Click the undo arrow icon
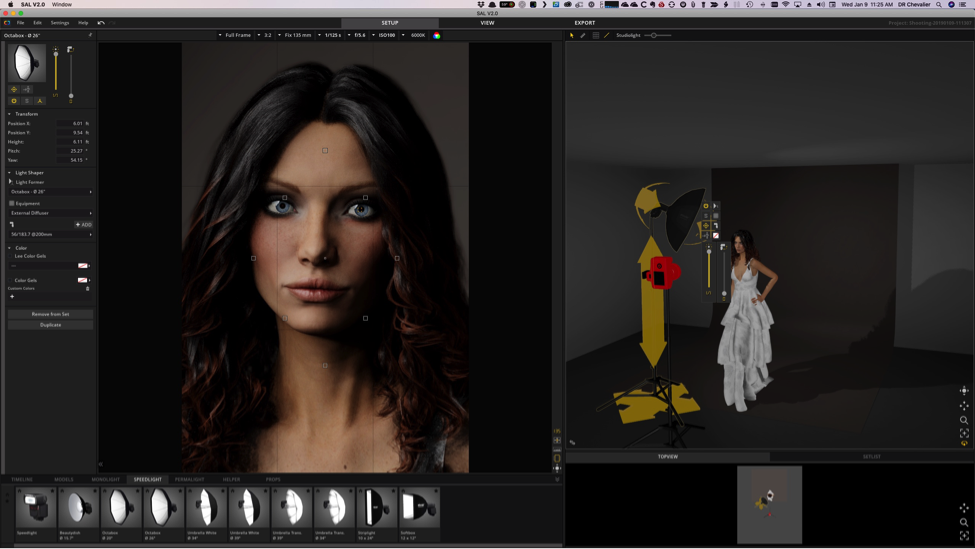 click(101, 22)
